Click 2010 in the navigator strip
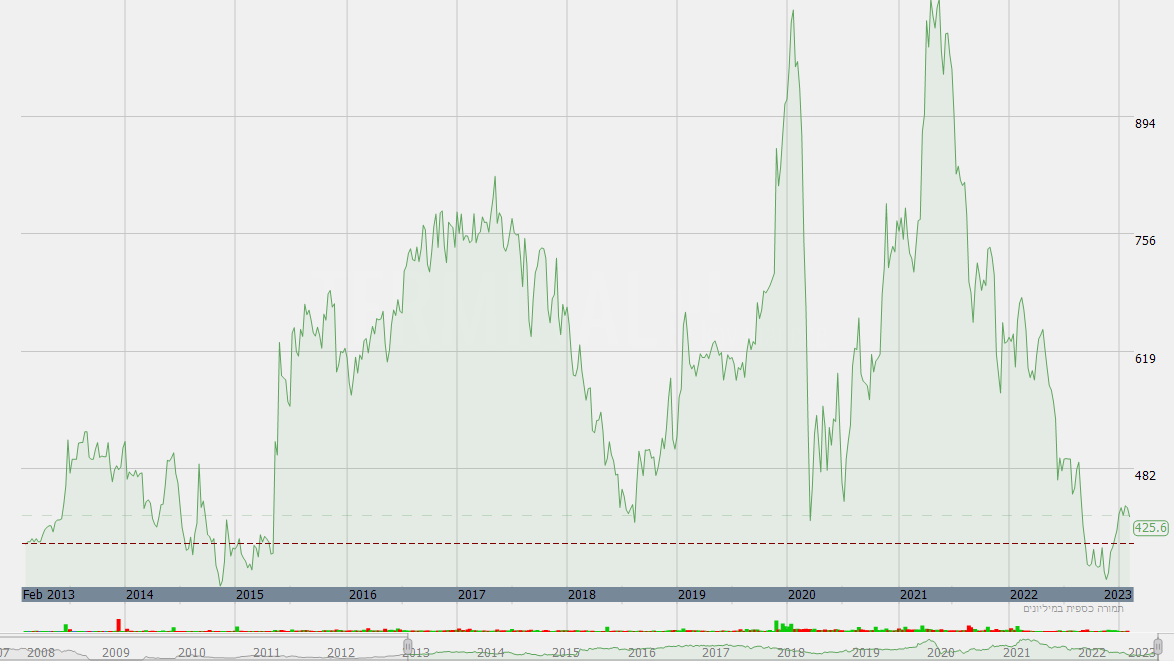The image size is (1174, 661). pos(191,653)
